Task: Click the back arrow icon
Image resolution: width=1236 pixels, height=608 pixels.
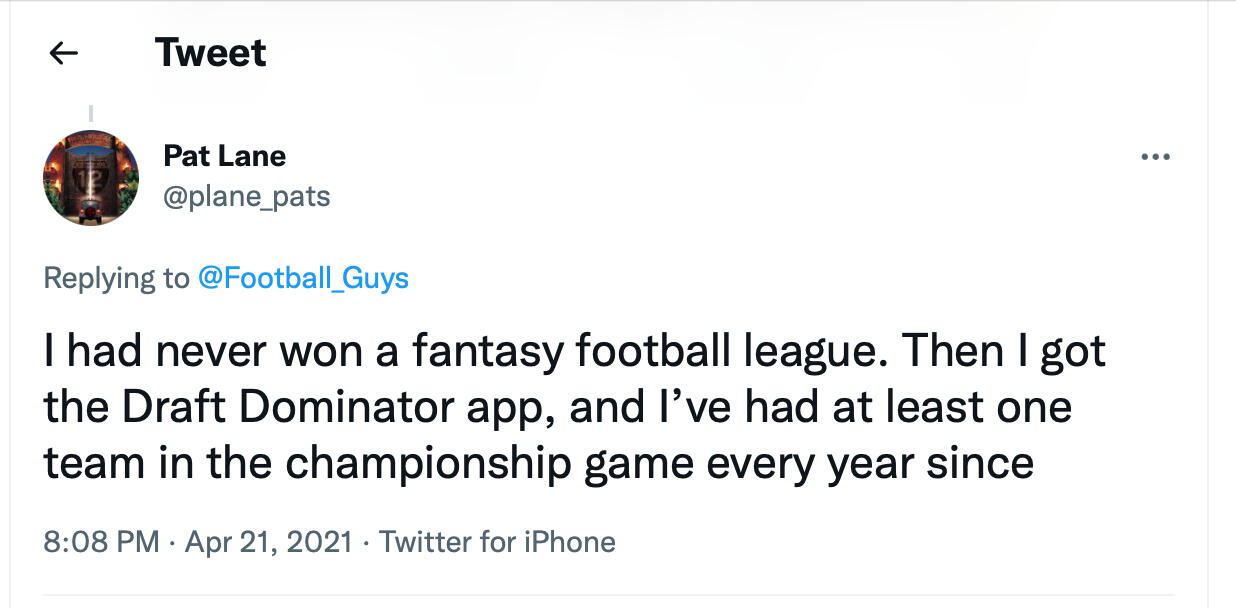Action: click(x=64, y=54)
